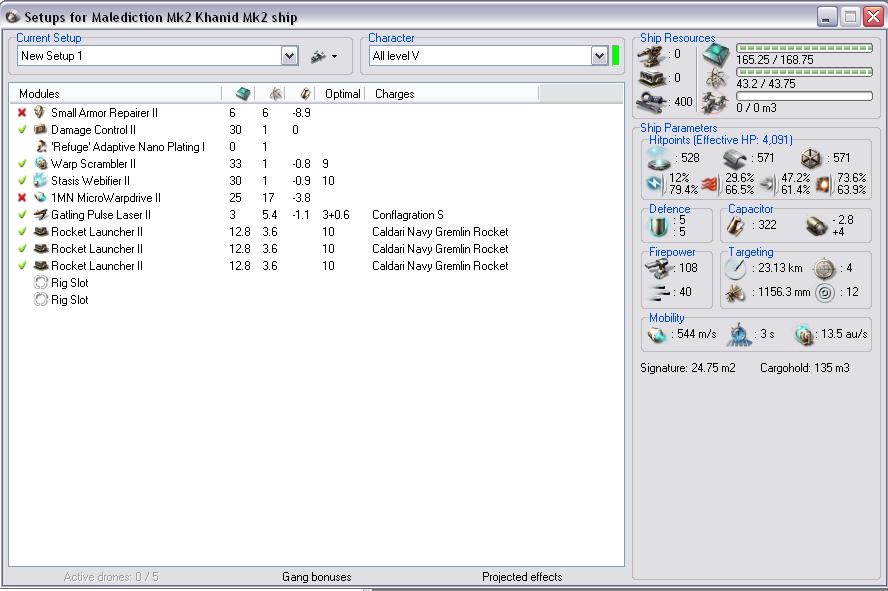This screenshot has height=591, width=888.
Task: Click the drone bay icon beside 0 / 0 m3
Action: click(715, 104)
